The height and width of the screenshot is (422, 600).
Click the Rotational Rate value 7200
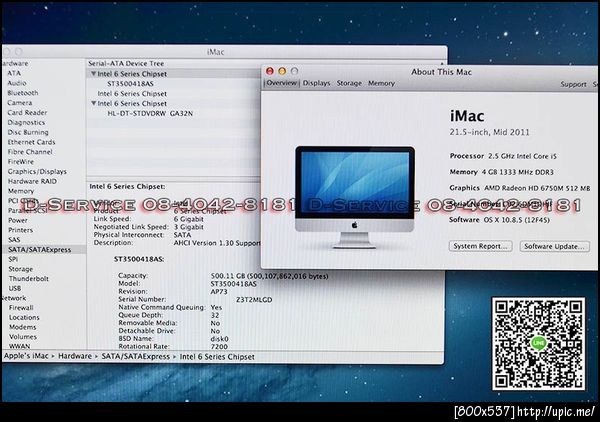tap(219, 346)
